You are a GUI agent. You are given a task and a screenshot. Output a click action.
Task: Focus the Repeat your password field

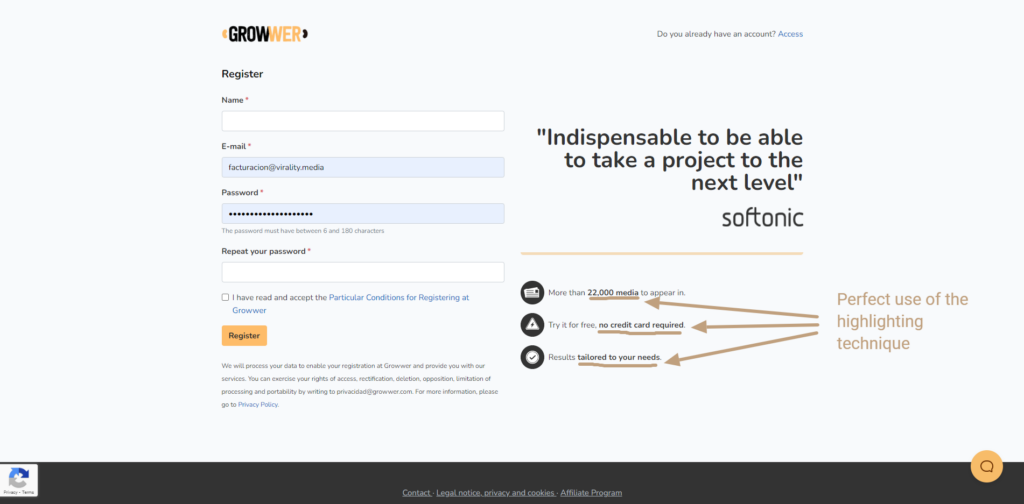click(363, 272)
